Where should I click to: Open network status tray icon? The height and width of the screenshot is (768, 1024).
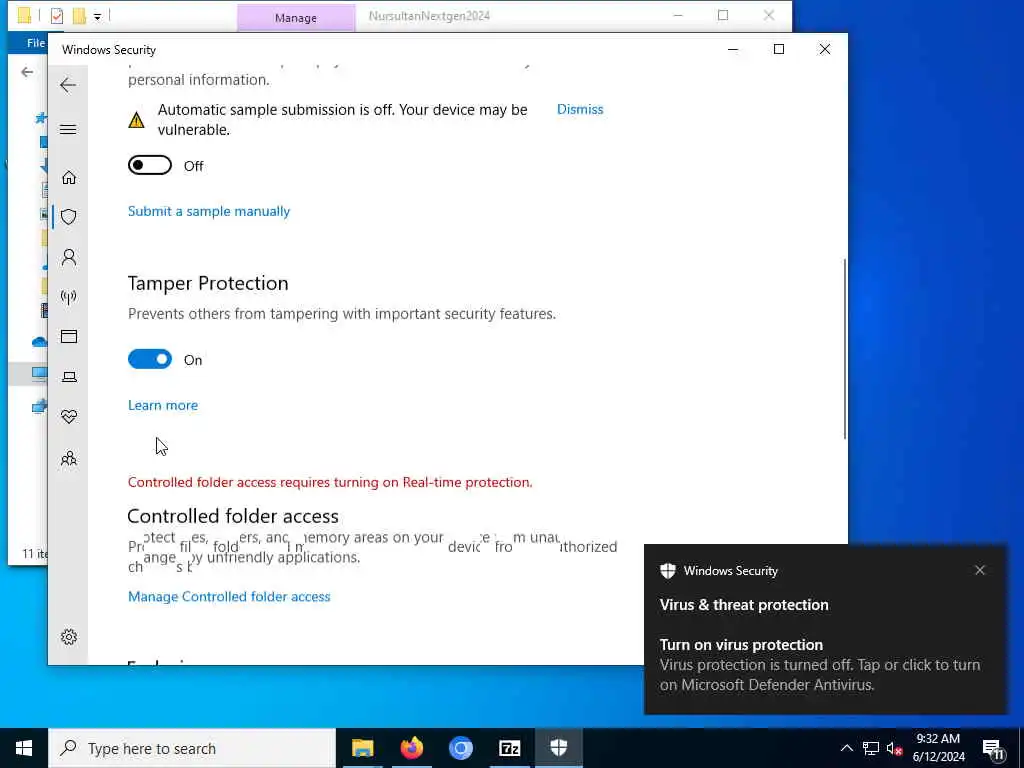tap(871, 748)
